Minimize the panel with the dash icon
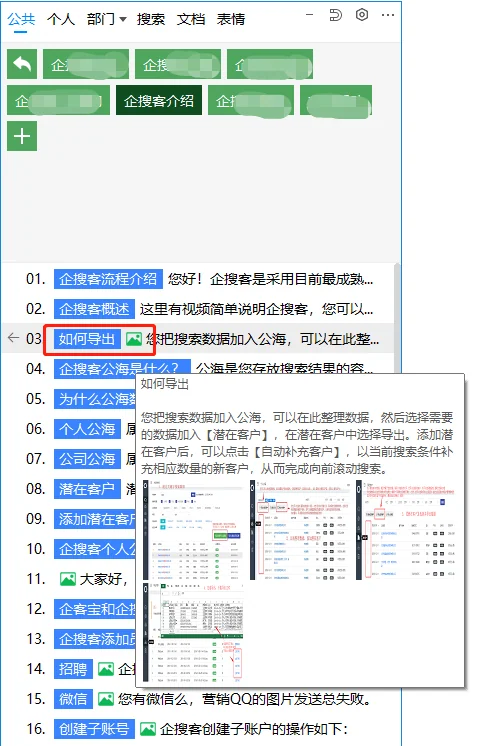Viewport: 491px width, 746px height. (x=309, y=15)
